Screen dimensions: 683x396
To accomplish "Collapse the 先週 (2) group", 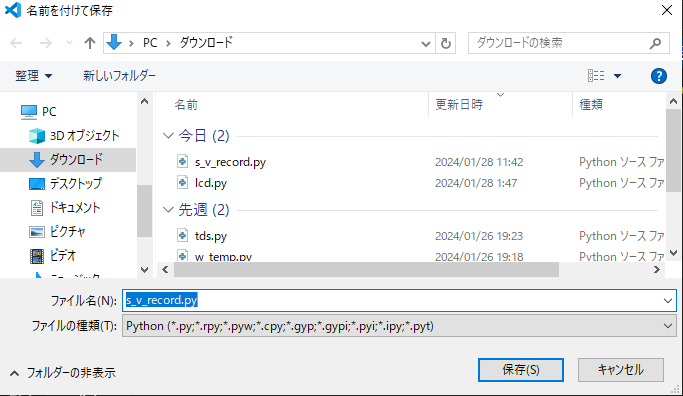I will (x=168, y=210).
